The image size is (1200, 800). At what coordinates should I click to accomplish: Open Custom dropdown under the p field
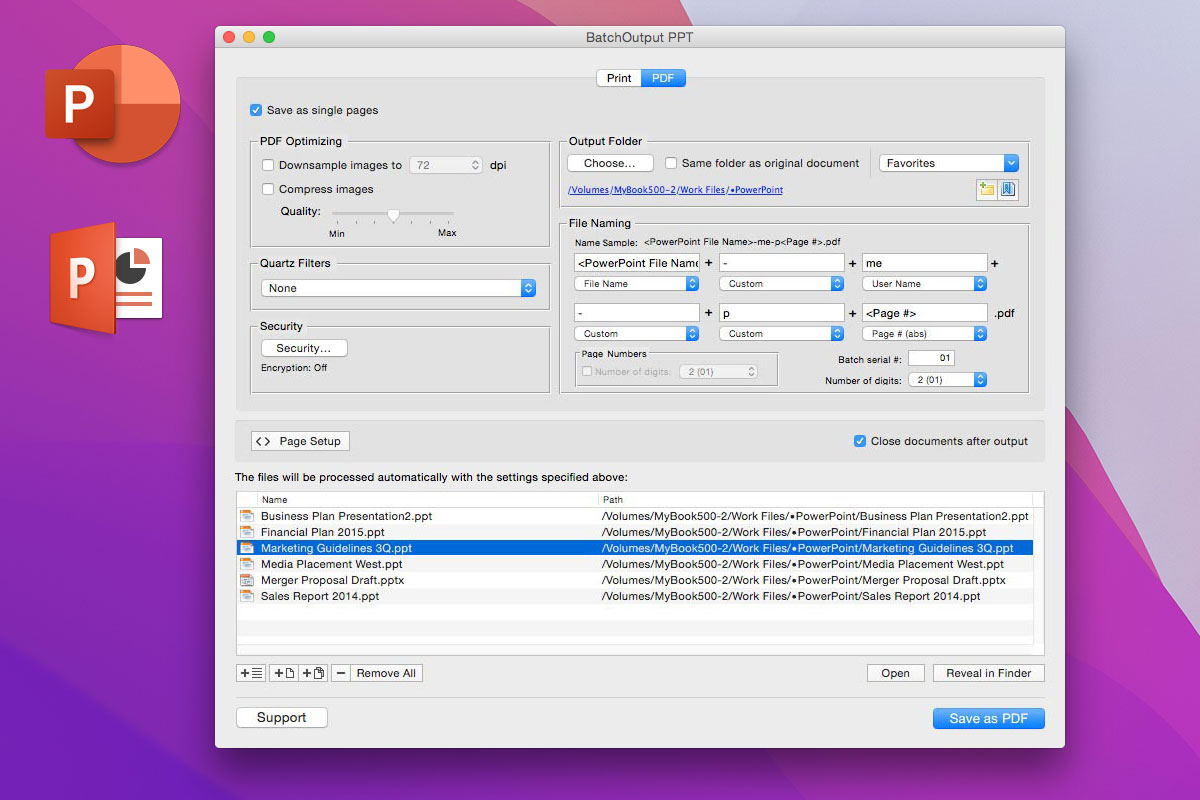pos(782,334)
